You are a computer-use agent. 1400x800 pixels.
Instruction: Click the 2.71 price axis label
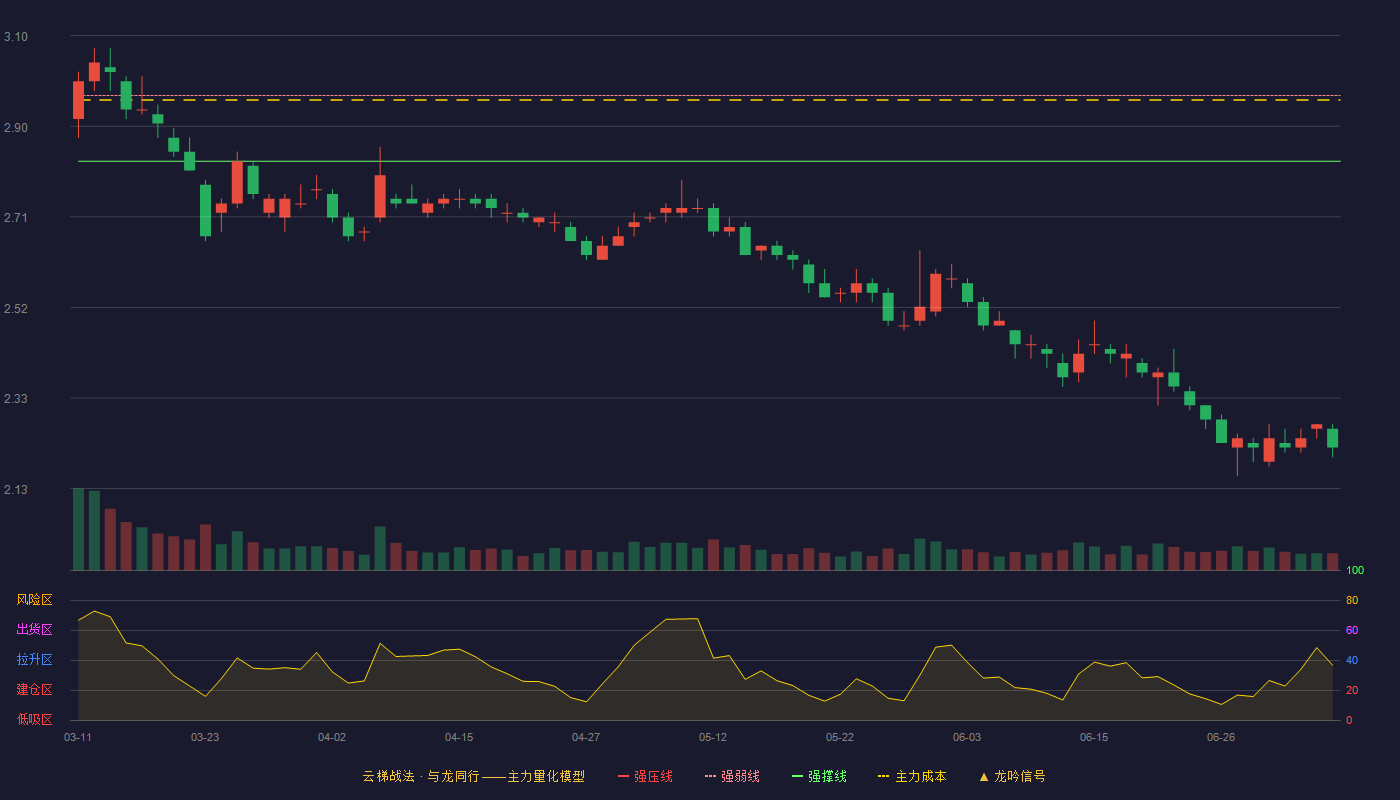pyautogui.click(x=16, y=218)
